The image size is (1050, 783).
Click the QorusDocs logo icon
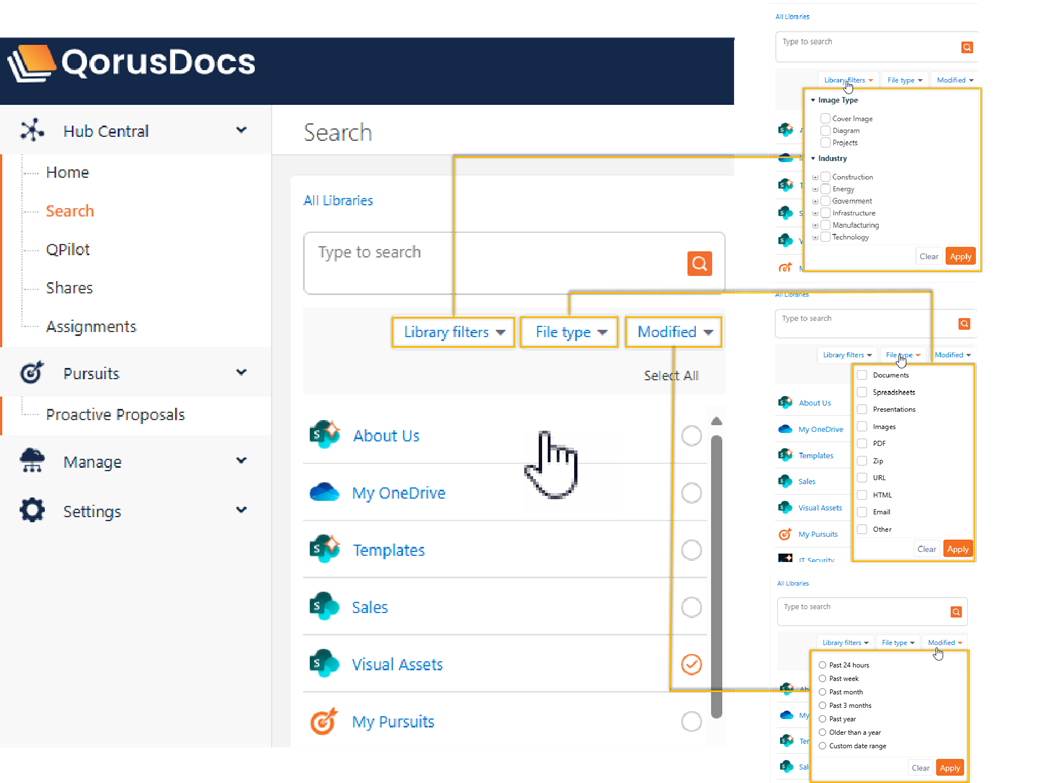click(x=30, y=64)
